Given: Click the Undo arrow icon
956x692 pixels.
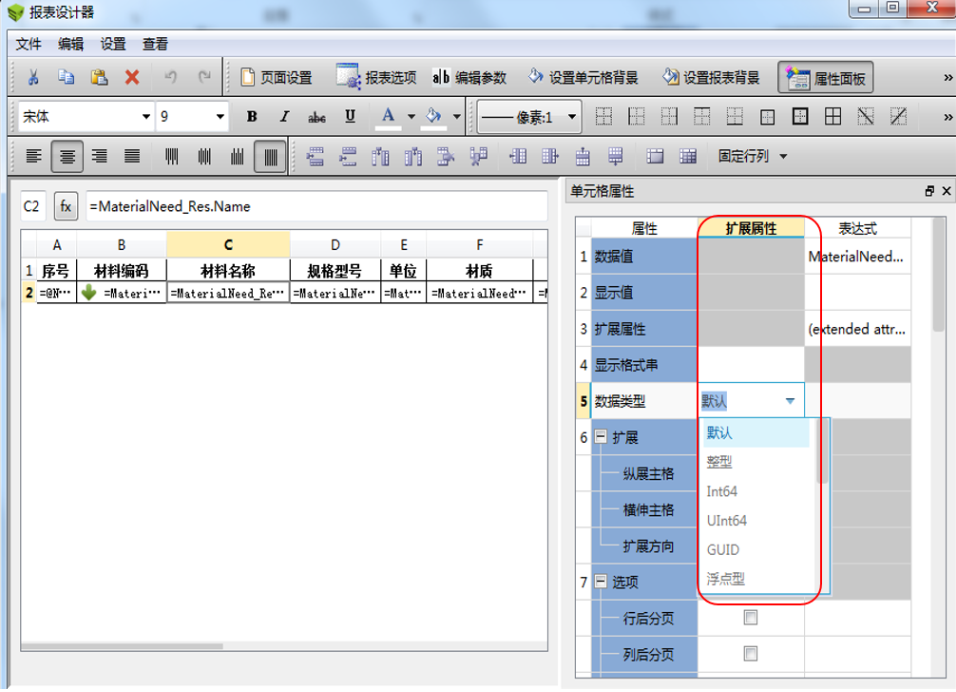Looking at the screenshot, I should (x=171, y=77).
